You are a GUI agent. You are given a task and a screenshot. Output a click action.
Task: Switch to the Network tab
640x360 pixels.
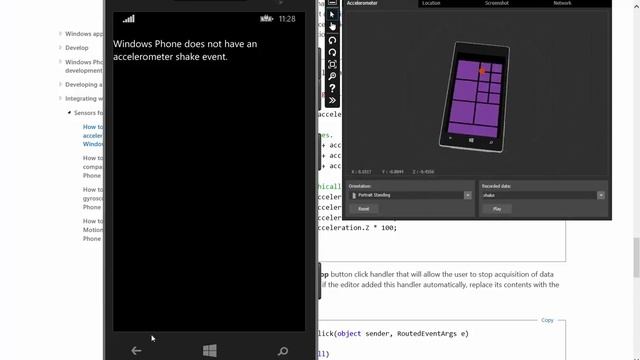click(562, 3)
